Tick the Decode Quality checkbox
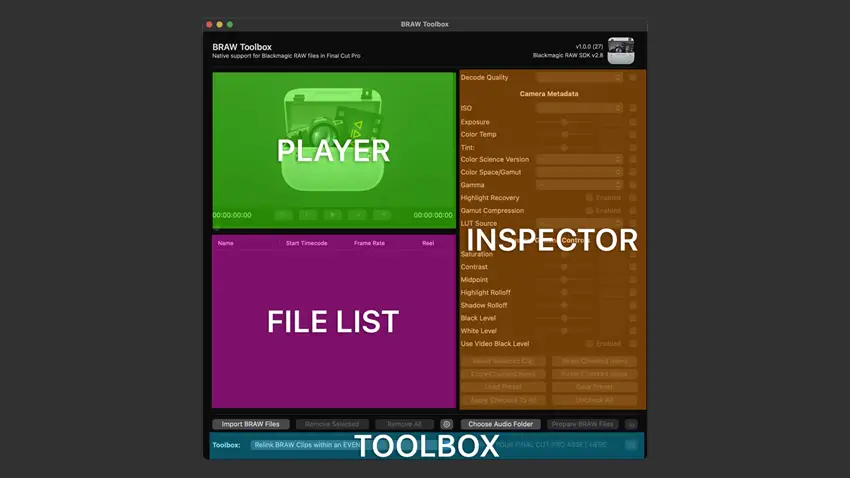Viewport: 850px width, 478px height. 633,77
